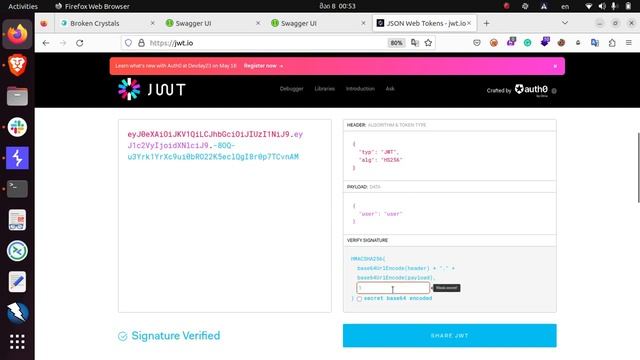Image resolution: width=640 pixels, height=360 pixels.
Task: Open a new browser tab
Action: [486, 23]
